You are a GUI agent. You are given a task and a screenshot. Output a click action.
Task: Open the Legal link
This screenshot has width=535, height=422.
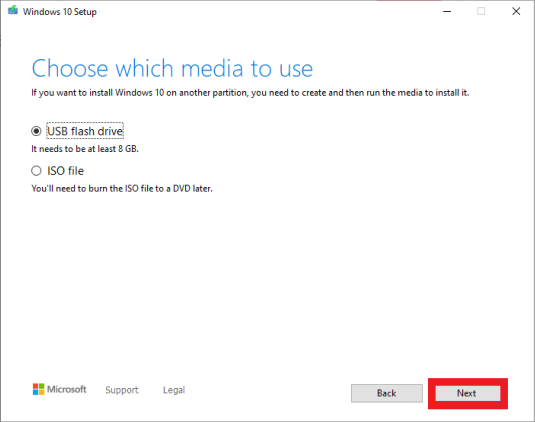pos(174,390)
